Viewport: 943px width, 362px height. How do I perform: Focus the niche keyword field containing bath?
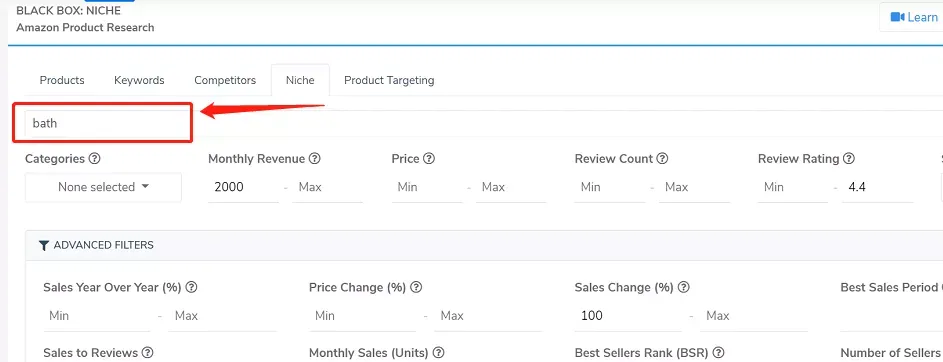(103, 123)
